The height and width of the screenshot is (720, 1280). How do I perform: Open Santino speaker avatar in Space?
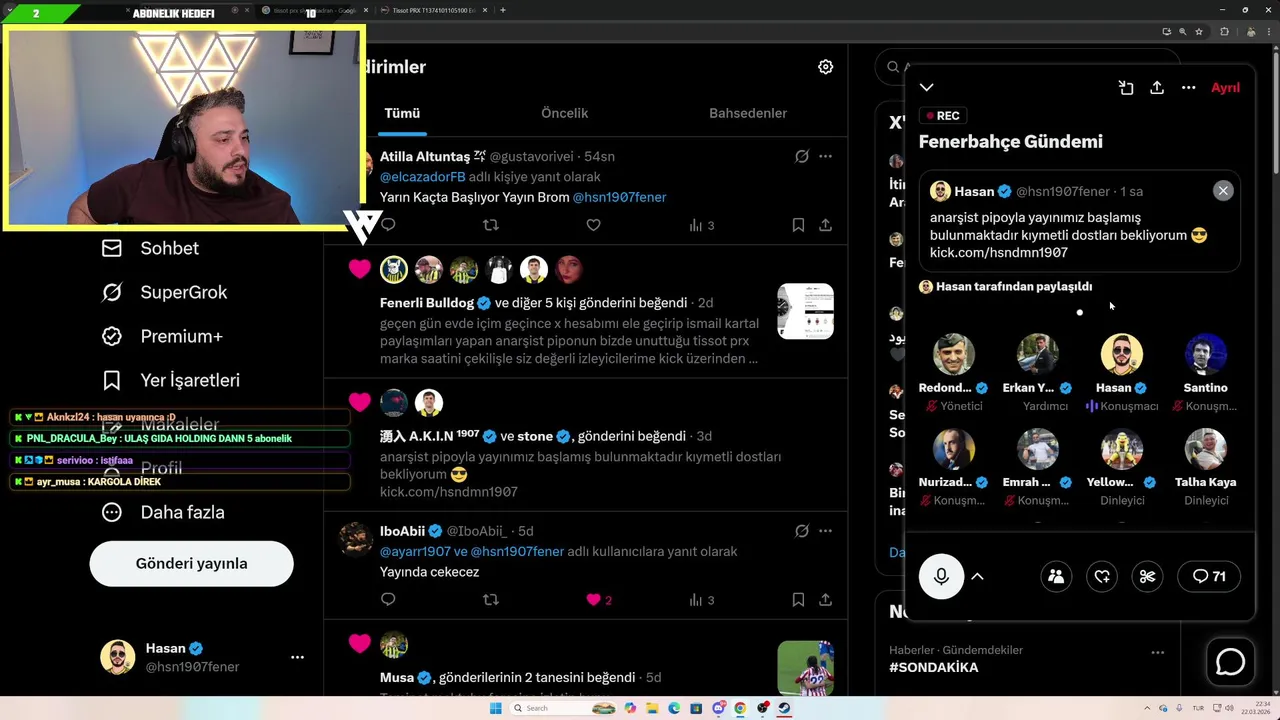point(1205,354)
